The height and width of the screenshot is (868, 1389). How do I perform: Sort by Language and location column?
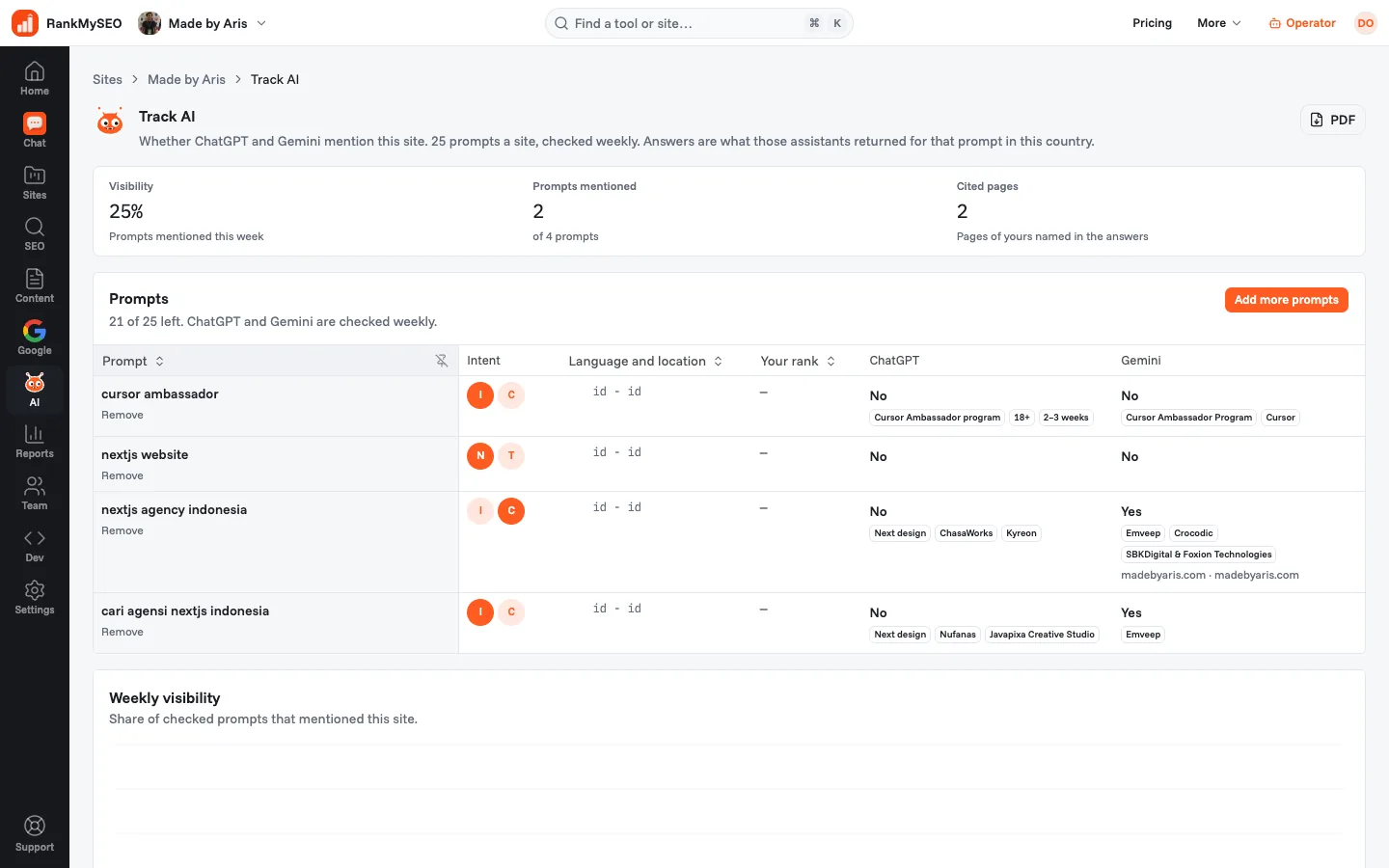(645, 361)
